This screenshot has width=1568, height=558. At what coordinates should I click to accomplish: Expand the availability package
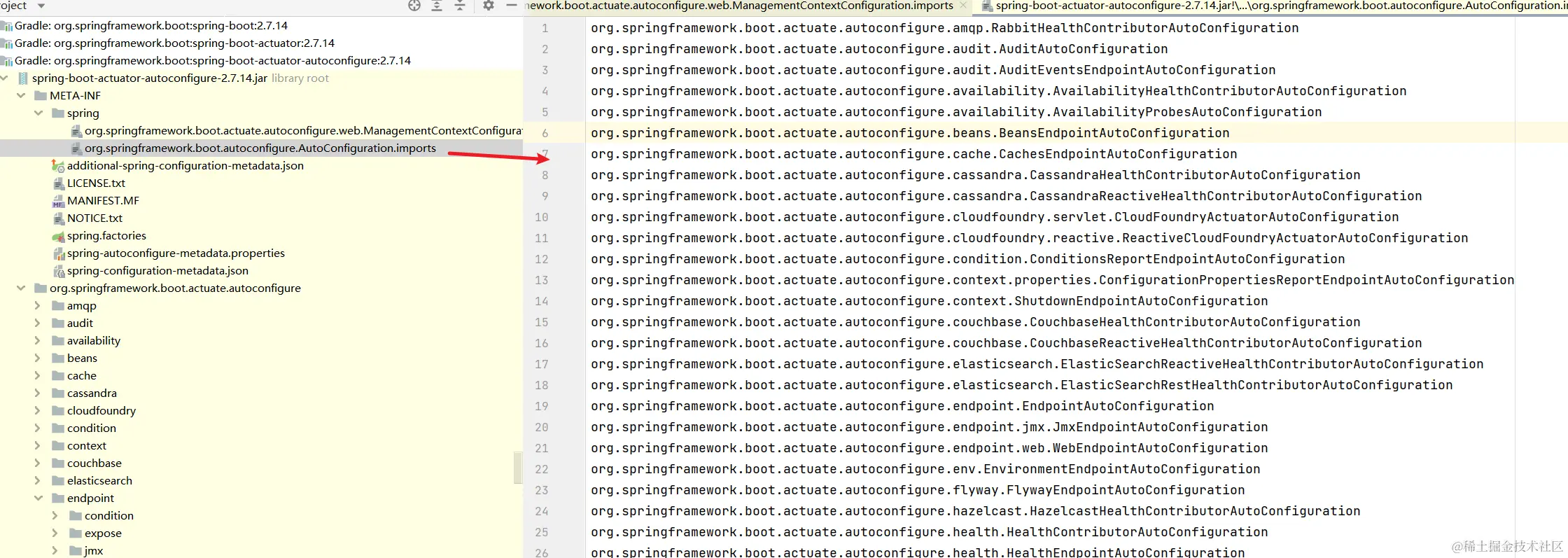pyautogui.click(x=38, y=341)
